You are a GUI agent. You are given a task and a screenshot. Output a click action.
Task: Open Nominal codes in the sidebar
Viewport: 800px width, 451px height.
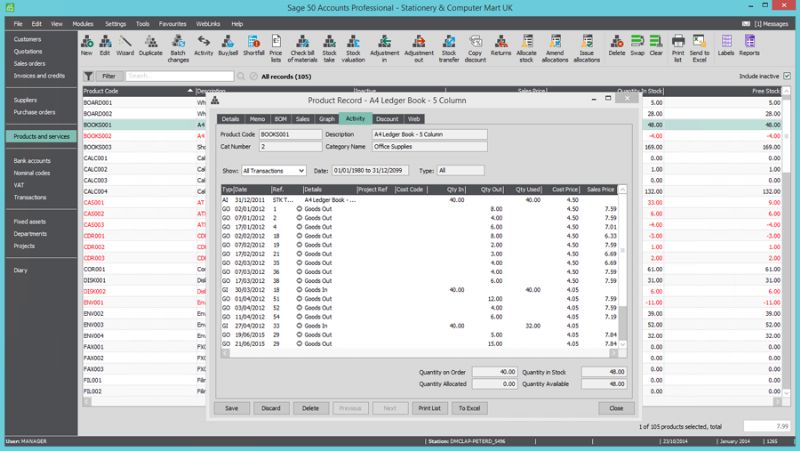click(x=32, y=173)
